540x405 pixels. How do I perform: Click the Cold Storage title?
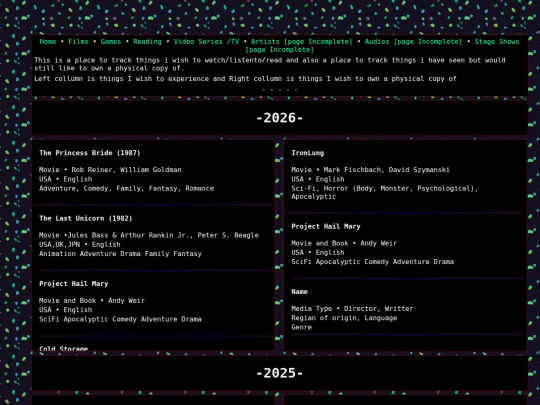[63, 348]
